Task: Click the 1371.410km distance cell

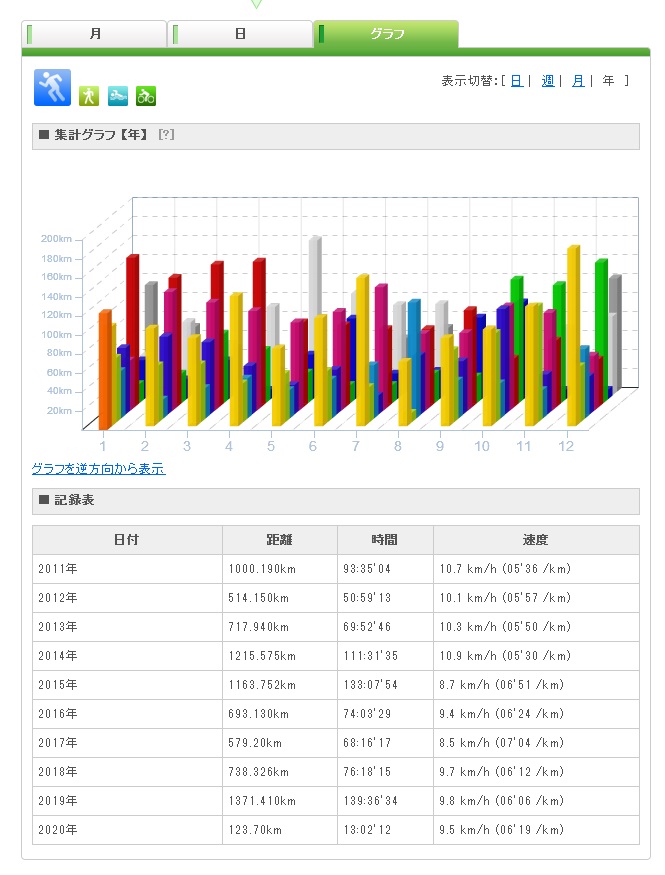Action: pos(280,801)
